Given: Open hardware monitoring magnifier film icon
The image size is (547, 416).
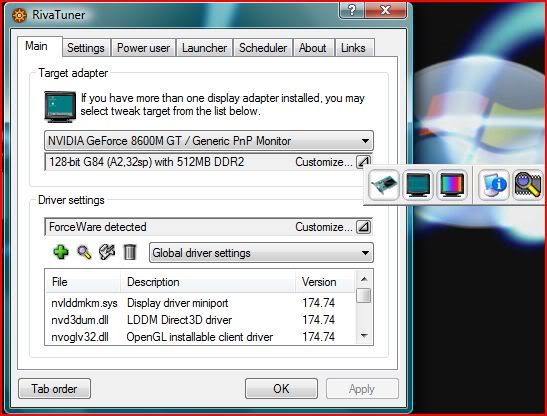Looking at the screenshot, I should point(527,185).
